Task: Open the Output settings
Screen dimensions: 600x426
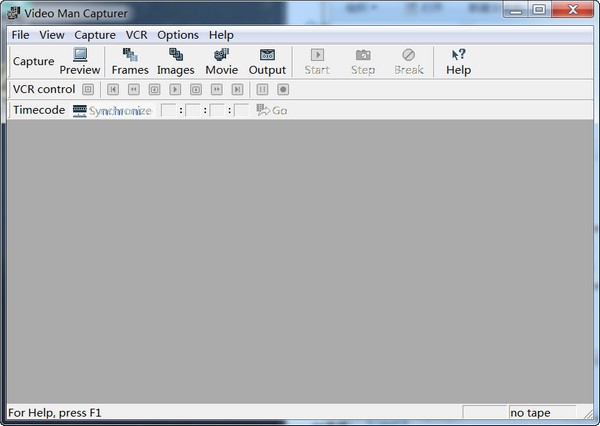Action: 267,62
